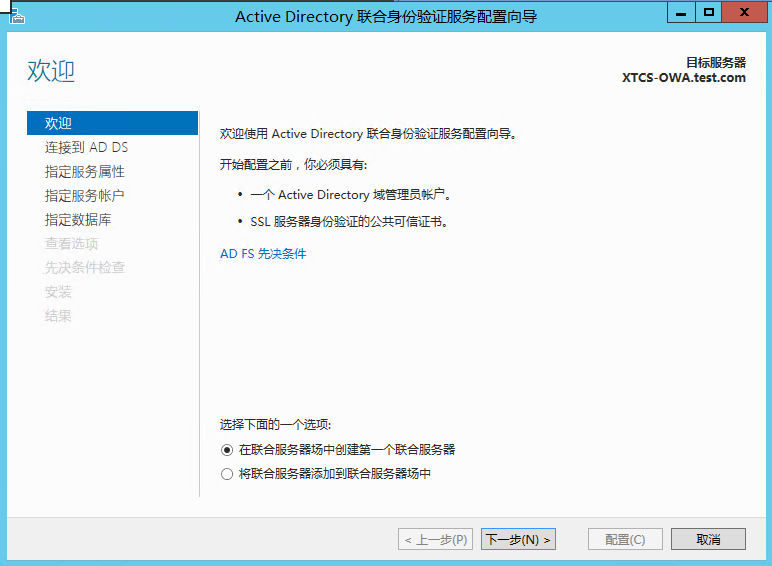The width and height of the screenshot is (772, 566).
Task: Open the AD FS 先决条件 link
Action: 263,254
